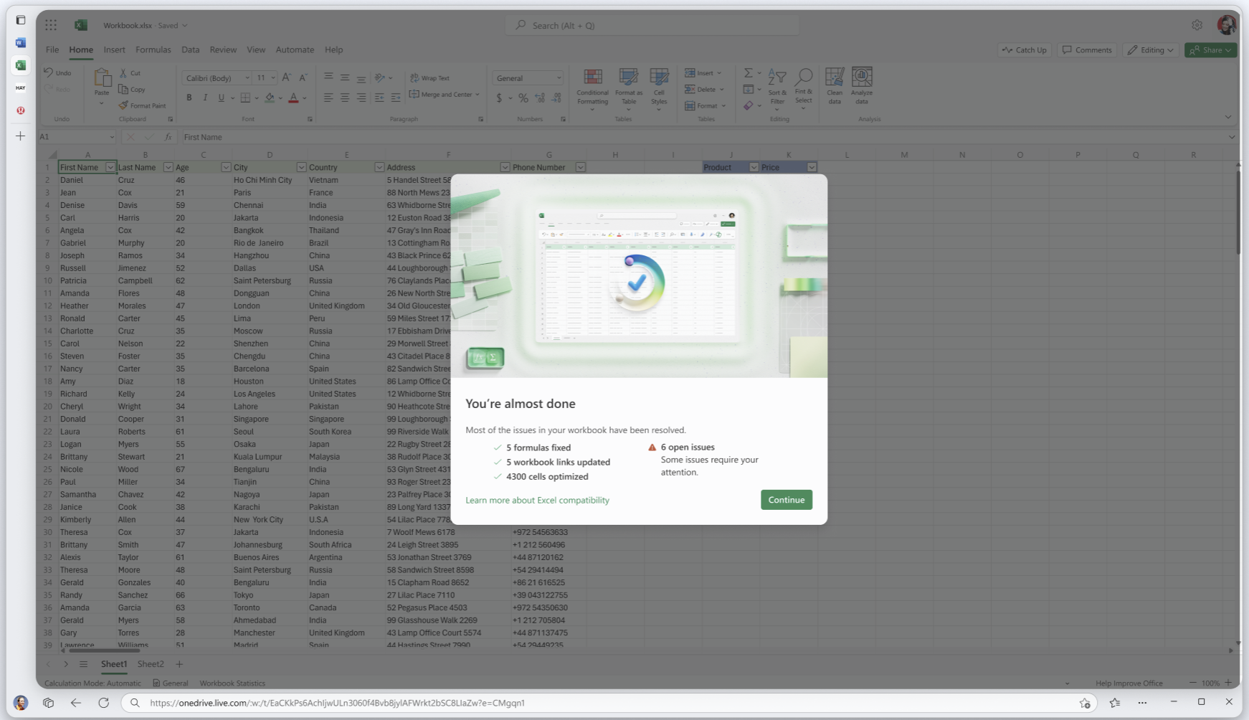Click the Word app icon in sidebar

[x=20, y=43]
